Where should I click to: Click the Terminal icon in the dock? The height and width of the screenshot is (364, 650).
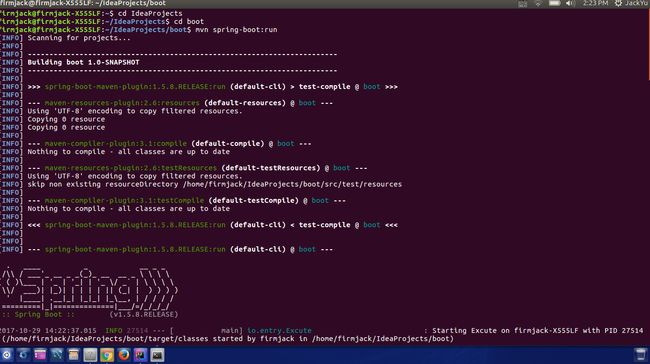pos(157,355)
